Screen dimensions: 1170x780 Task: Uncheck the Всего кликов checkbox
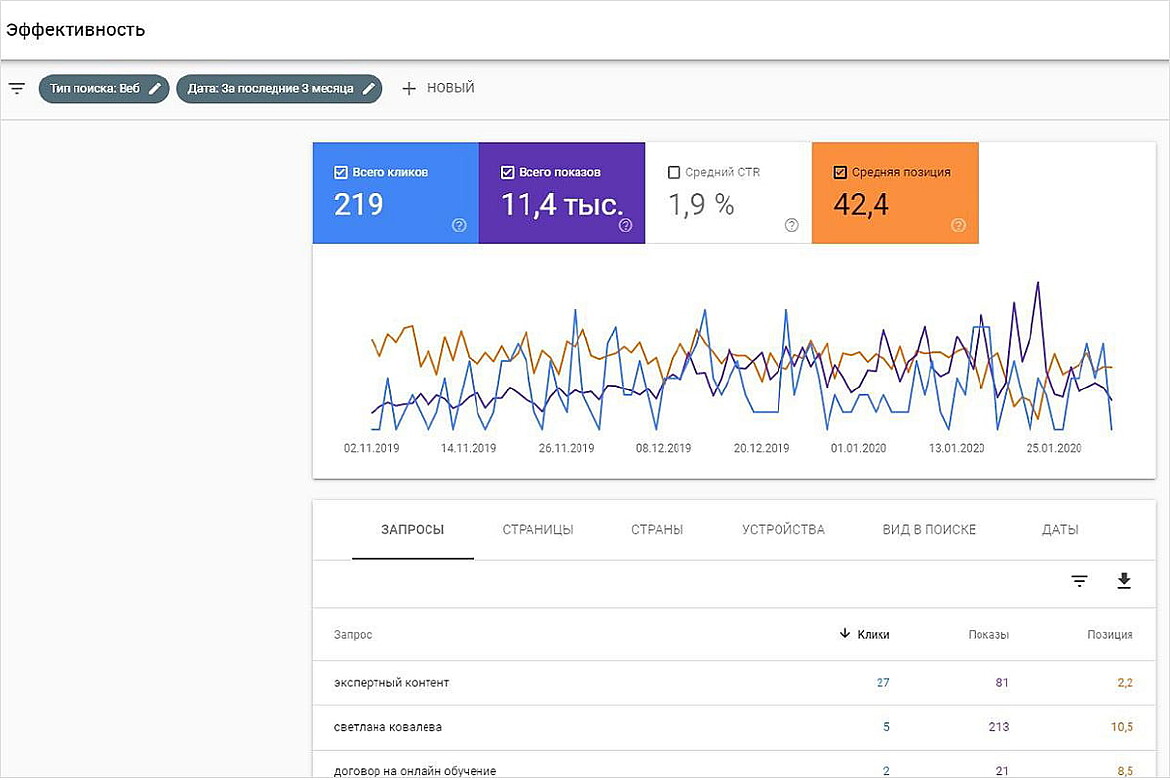coord(341,172)
